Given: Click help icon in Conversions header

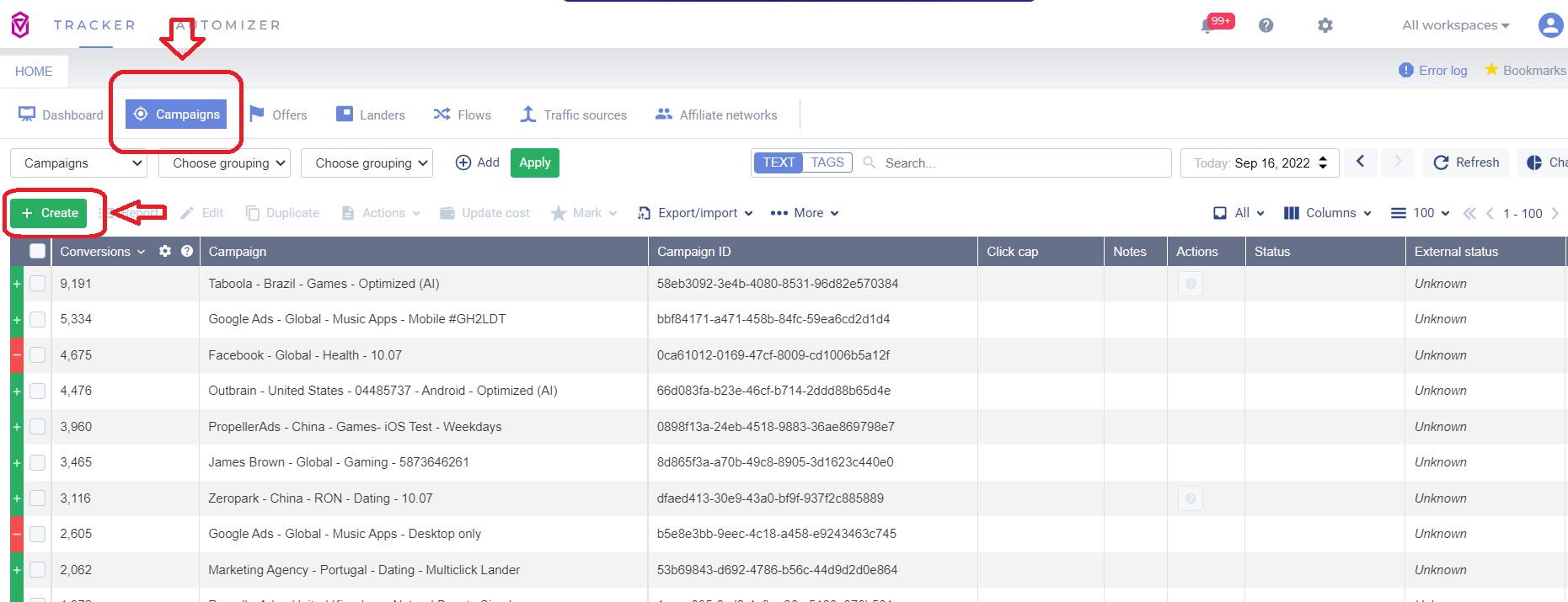Looking at the screenshot, I should point(187,251).
